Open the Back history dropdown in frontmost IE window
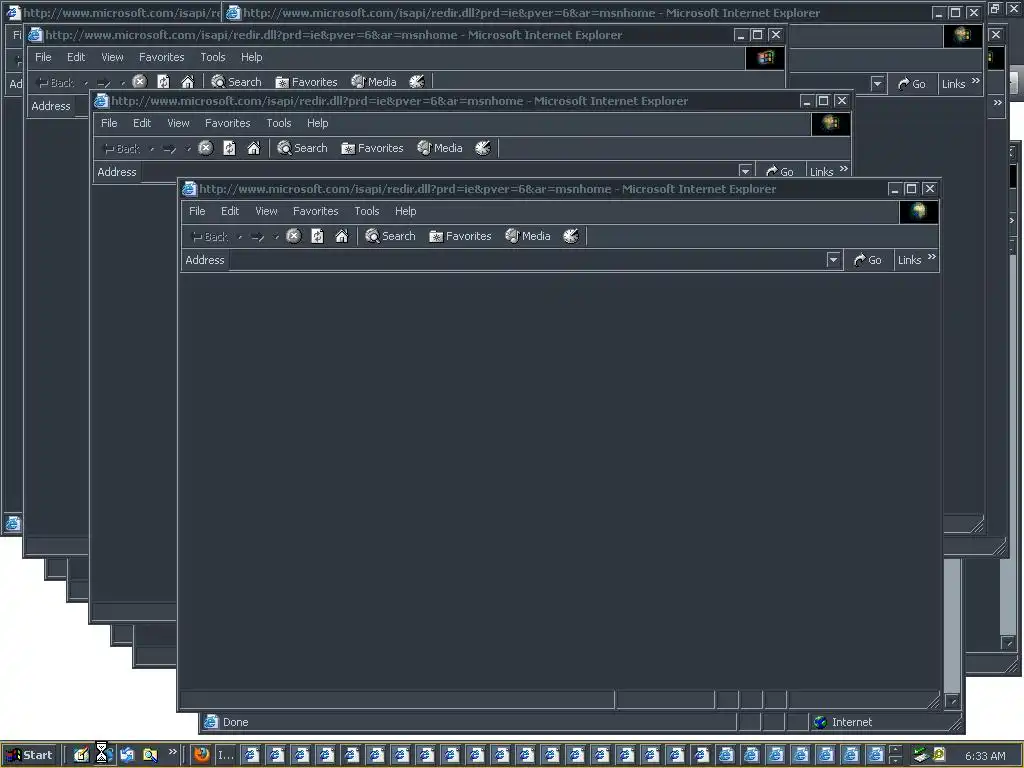This screenshot has width=1024, height=768. pyautogui.click(x=240, y=237)
